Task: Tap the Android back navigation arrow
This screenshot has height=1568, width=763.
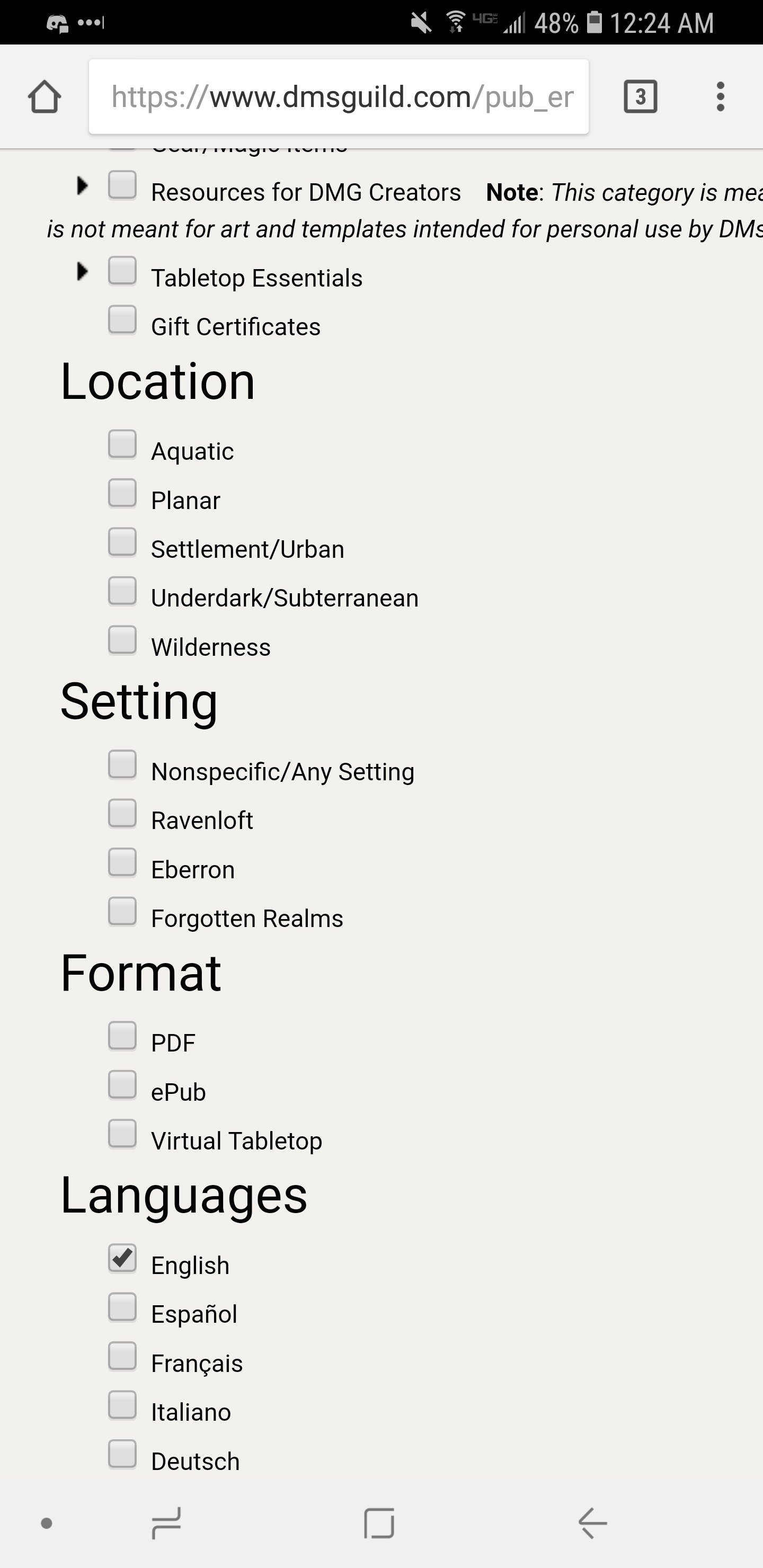Action: (x=592, y=1523)
